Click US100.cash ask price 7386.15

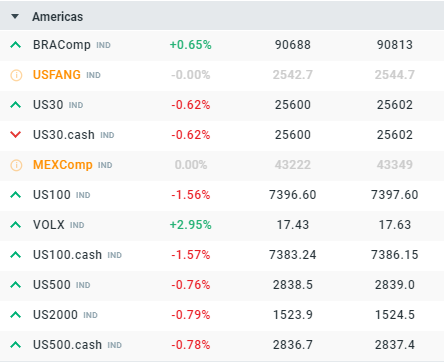[395, 255]
